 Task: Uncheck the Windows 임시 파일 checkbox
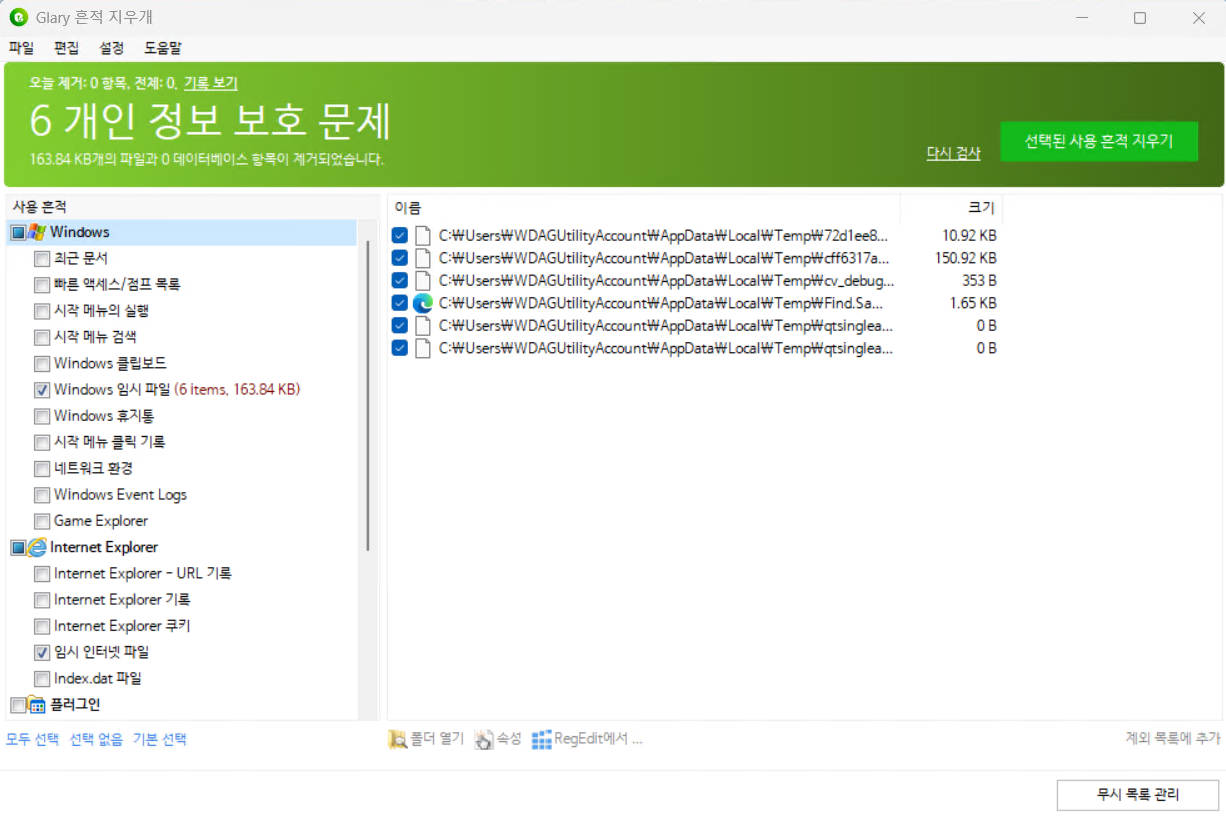[x=42, y=390]
